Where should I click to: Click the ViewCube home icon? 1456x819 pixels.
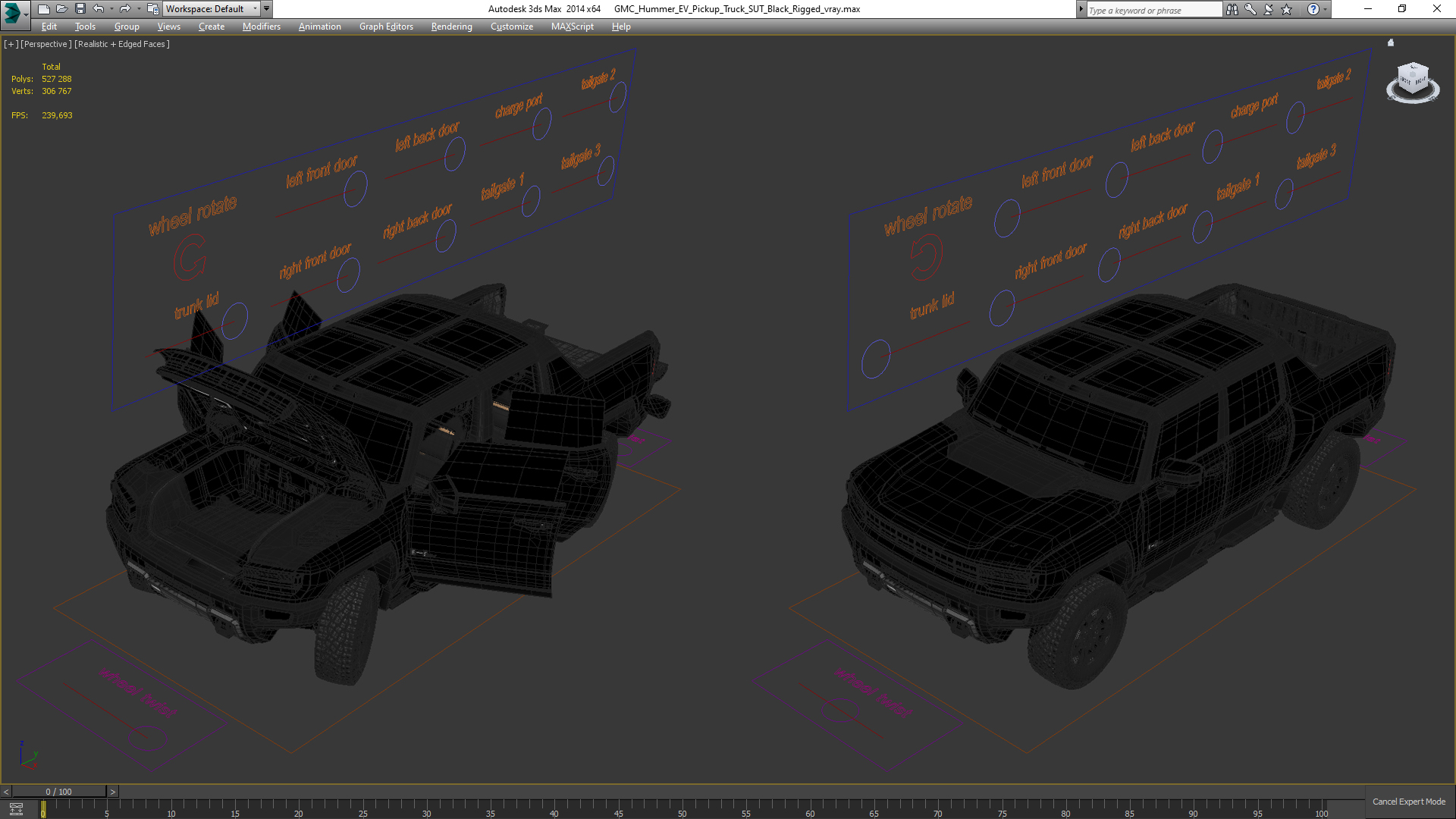click(1391, 42)
